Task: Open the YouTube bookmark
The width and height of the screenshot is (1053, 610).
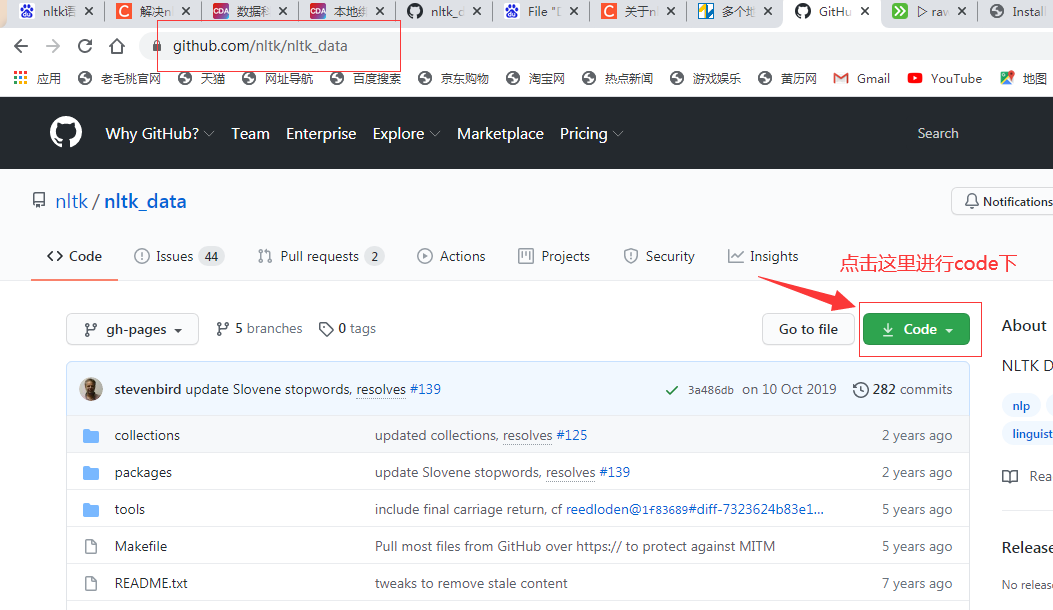Action: point(944,79)
